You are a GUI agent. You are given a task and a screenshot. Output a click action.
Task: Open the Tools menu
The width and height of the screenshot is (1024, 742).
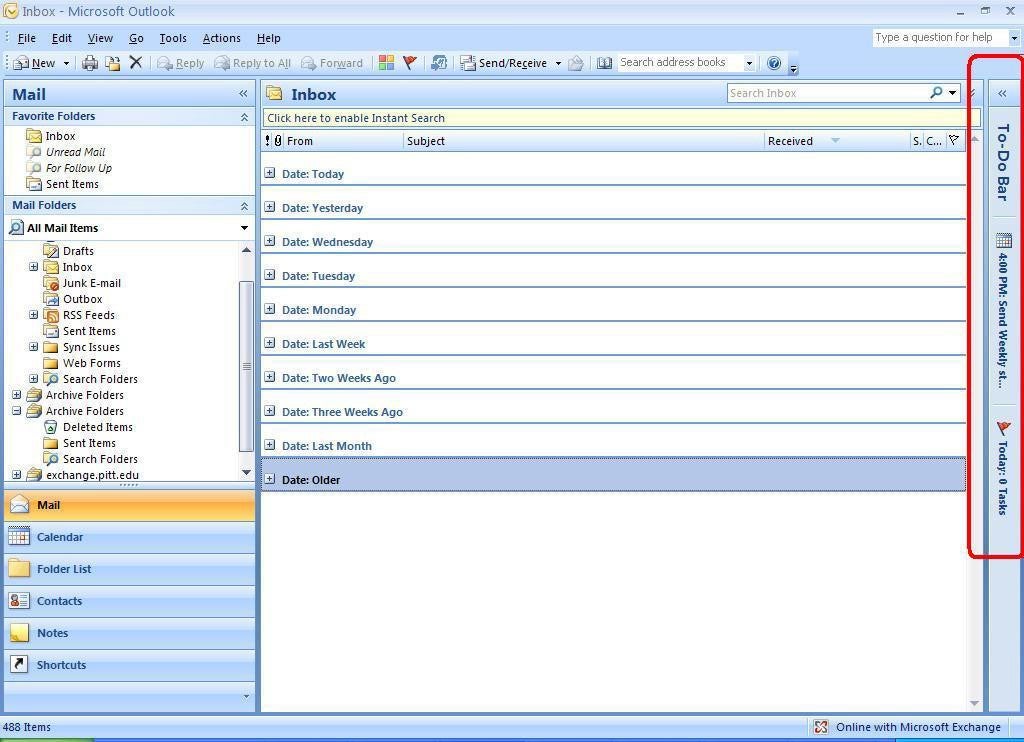173,38
